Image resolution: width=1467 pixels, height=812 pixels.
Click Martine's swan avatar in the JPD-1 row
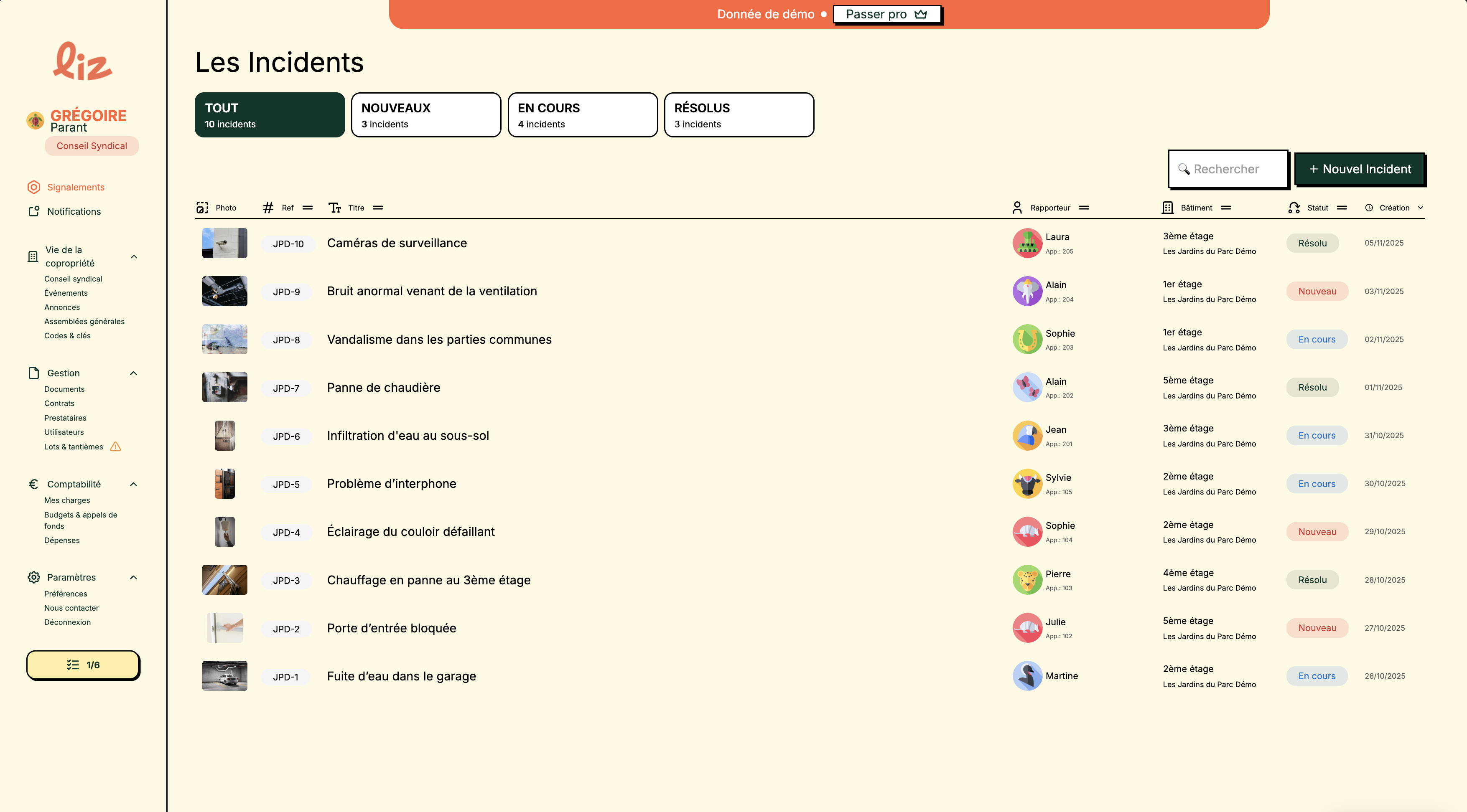point(1027,676)
